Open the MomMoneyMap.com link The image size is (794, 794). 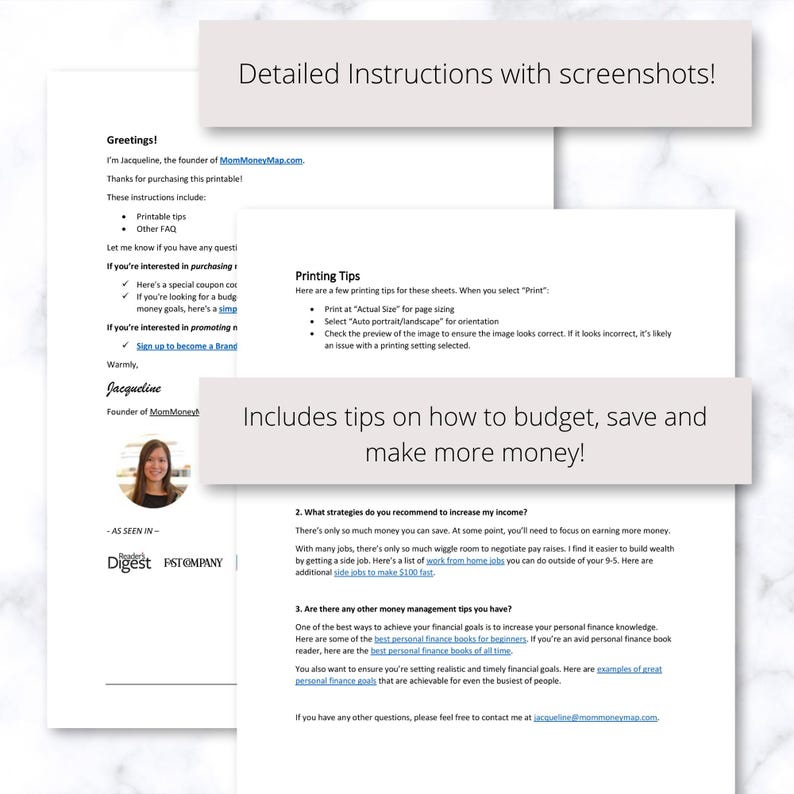(261, 160)
